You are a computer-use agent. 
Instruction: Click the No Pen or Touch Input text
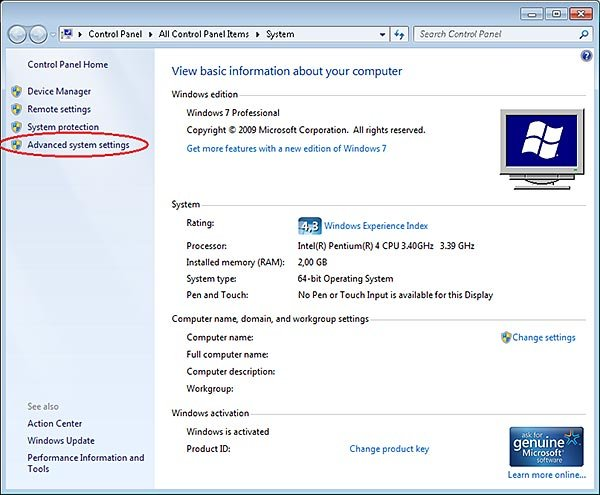tap(395, 295)
